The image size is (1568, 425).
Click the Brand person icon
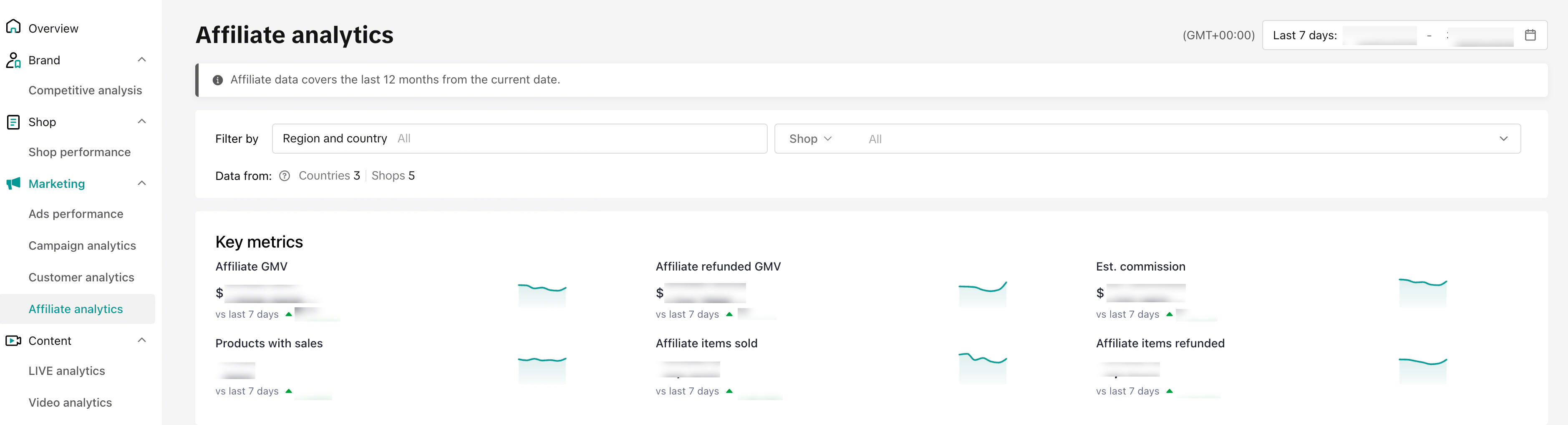tap(13, 60)
